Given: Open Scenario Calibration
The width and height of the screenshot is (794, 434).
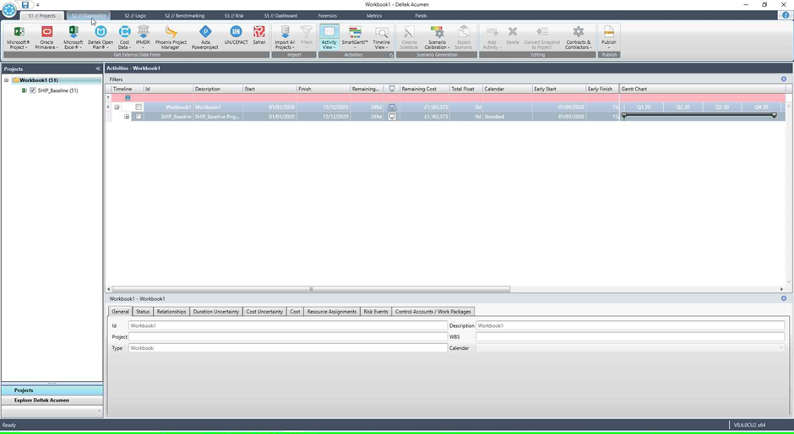Looking at the screenshot, I should [x=436, y=37].
